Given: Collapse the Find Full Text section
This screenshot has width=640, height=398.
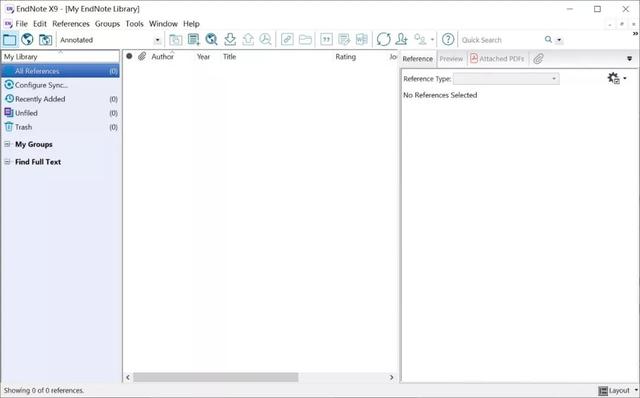Looking at the screenshot, I should click(x=7, y=162).
